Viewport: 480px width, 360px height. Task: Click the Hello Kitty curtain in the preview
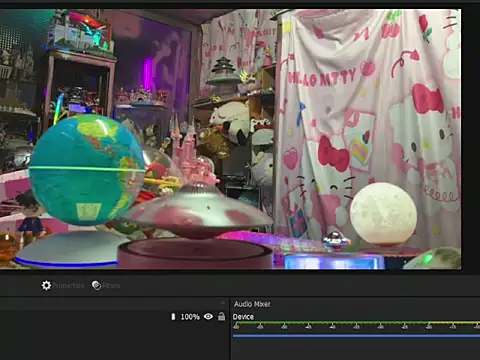point(370,117)
